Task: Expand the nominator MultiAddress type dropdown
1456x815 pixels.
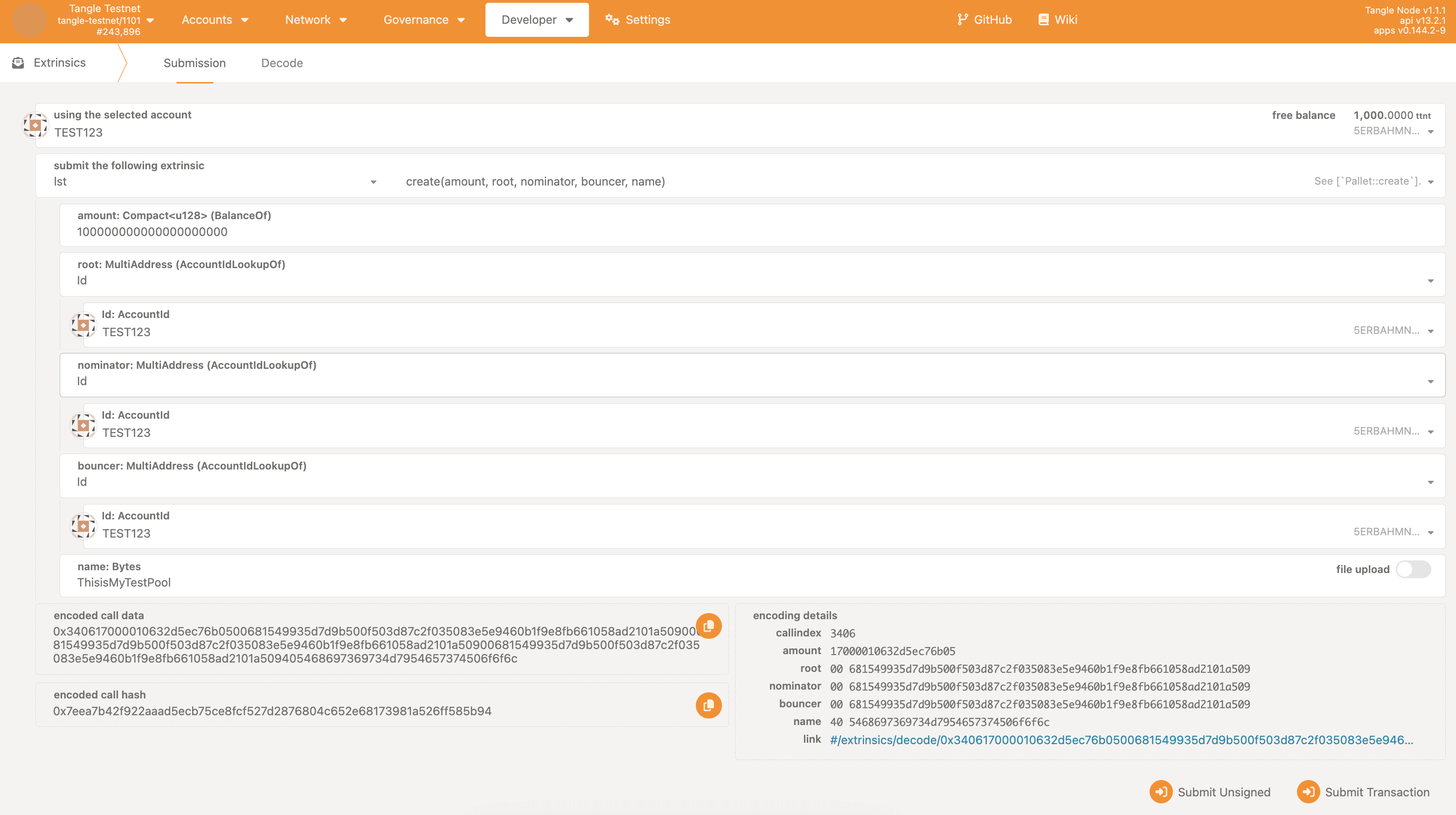Action: click(x=1430, y=381)
